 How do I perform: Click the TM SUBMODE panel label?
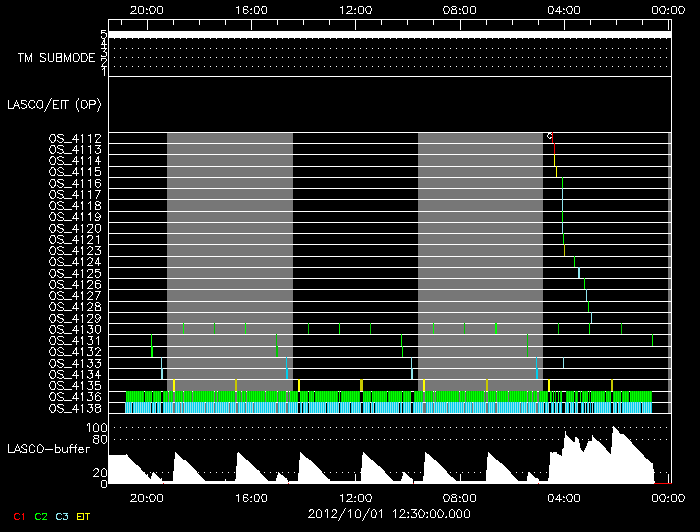56,58
